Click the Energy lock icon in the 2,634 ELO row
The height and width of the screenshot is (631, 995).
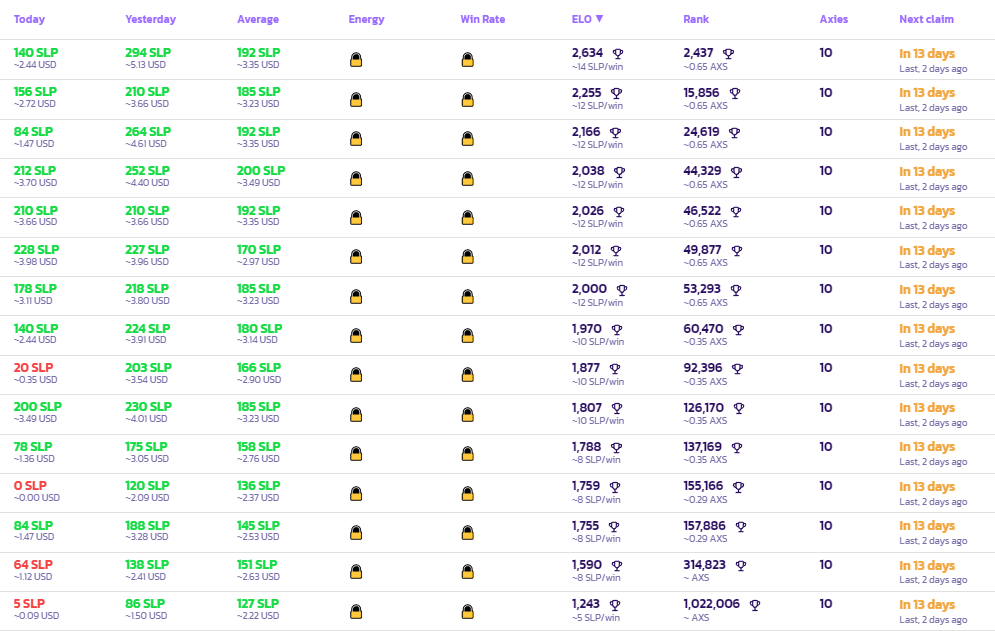356,60
